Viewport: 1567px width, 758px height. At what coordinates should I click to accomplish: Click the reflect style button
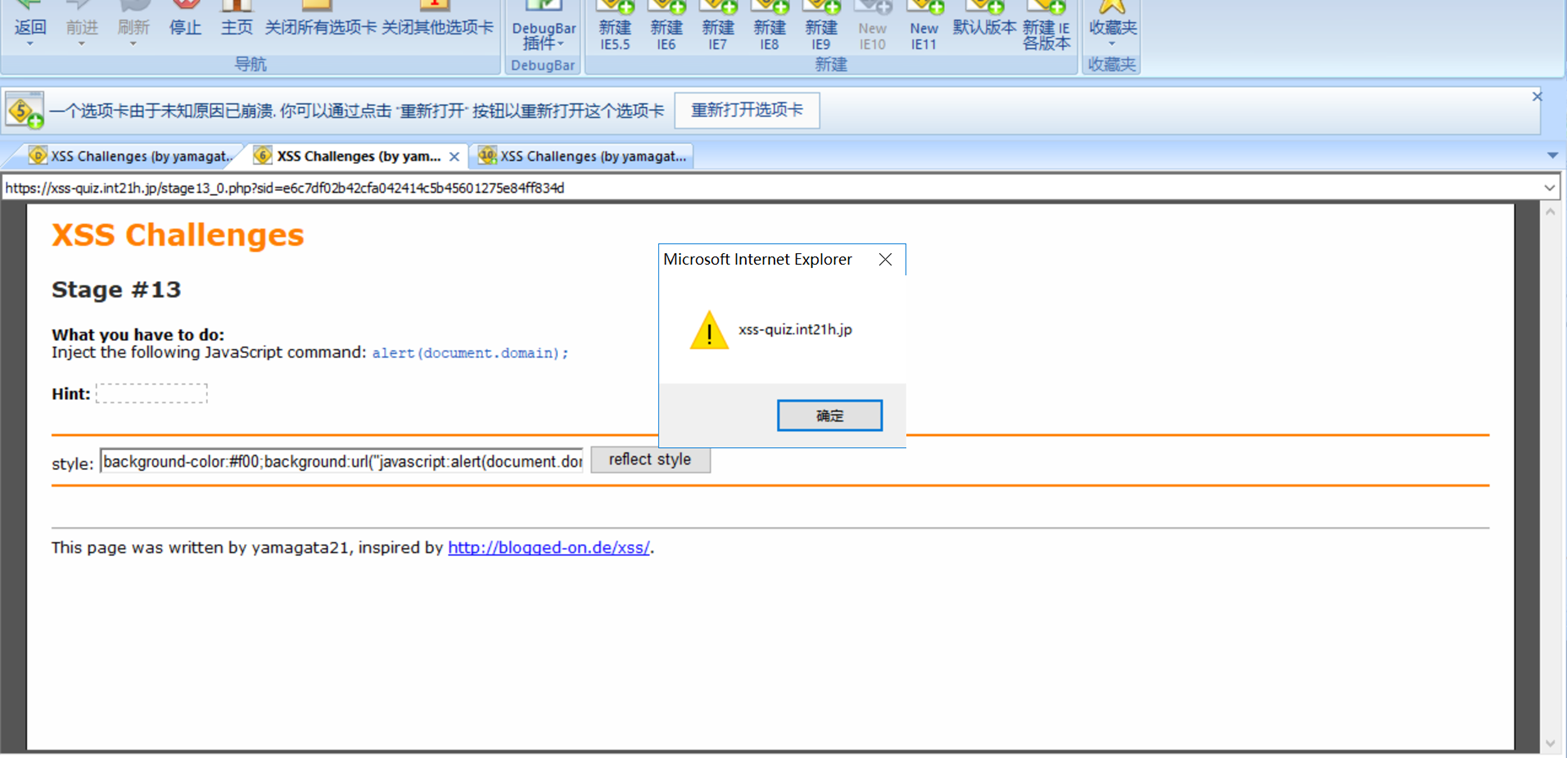pos(650,460)
